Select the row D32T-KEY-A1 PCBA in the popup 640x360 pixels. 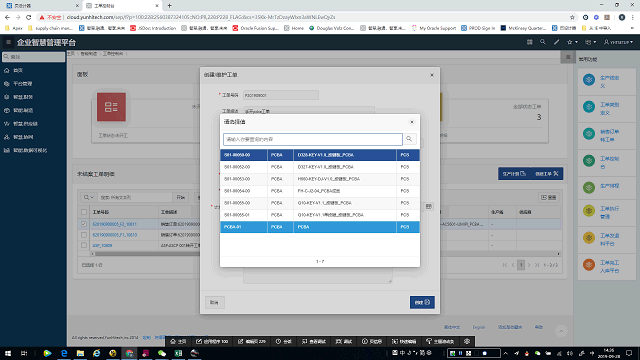point(320,167)
